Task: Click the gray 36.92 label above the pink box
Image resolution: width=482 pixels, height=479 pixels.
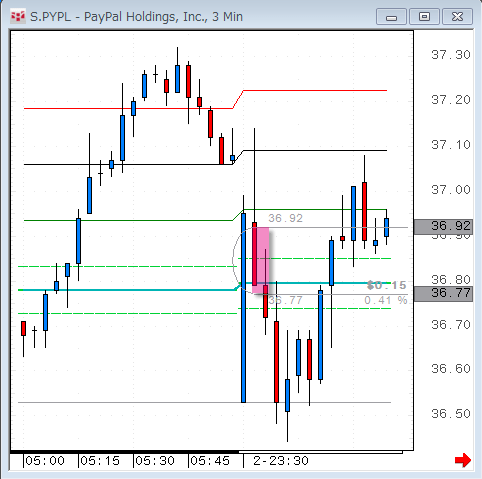Action: click(x=286, y=218)
